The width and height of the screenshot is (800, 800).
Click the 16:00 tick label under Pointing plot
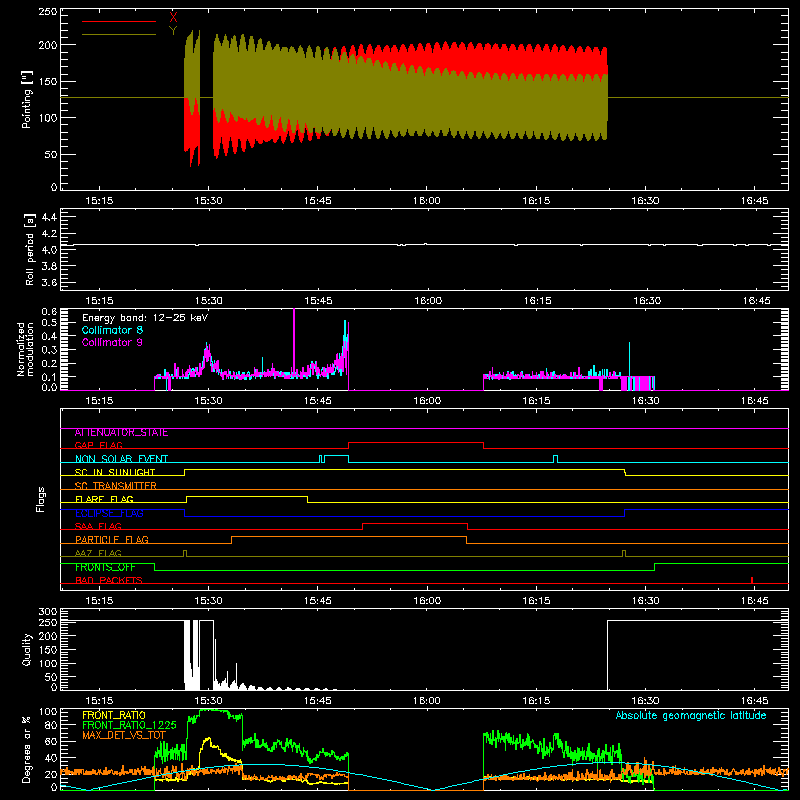(427, 201)
